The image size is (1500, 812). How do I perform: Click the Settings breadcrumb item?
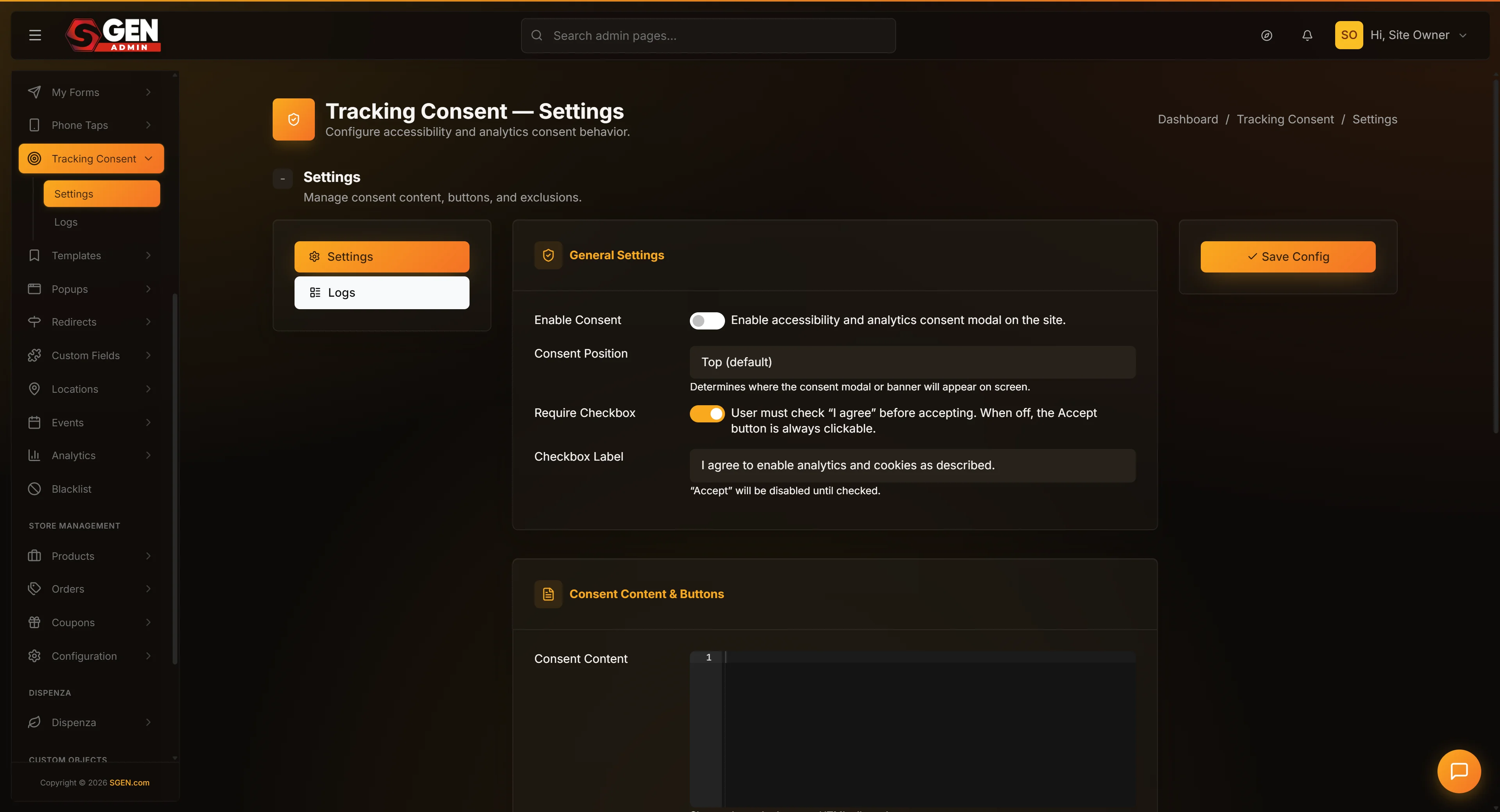pyautogui.click(x=1375, y=119)
